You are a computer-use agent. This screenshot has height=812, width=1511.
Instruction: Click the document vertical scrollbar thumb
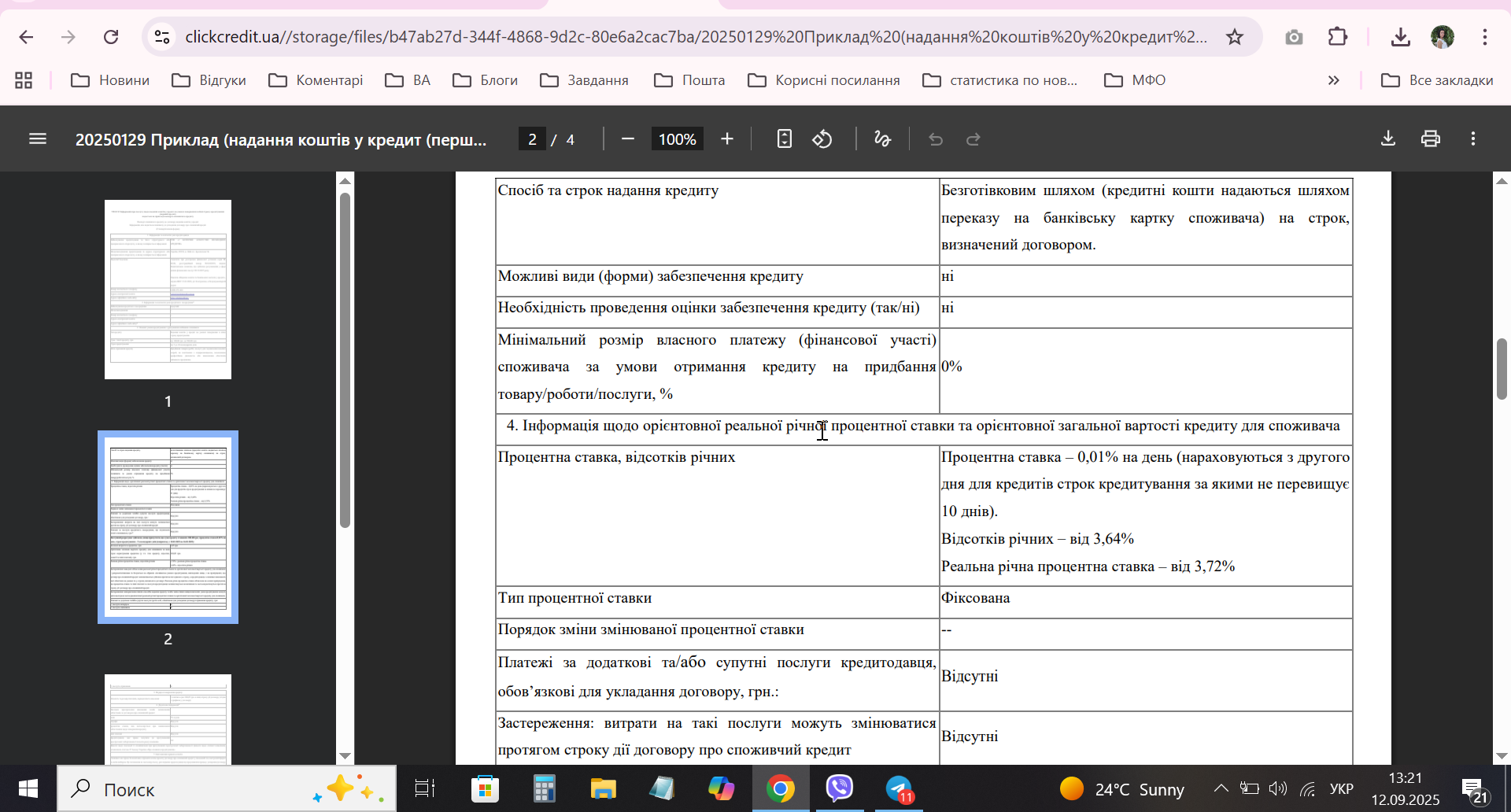(x=1502, y=369)
